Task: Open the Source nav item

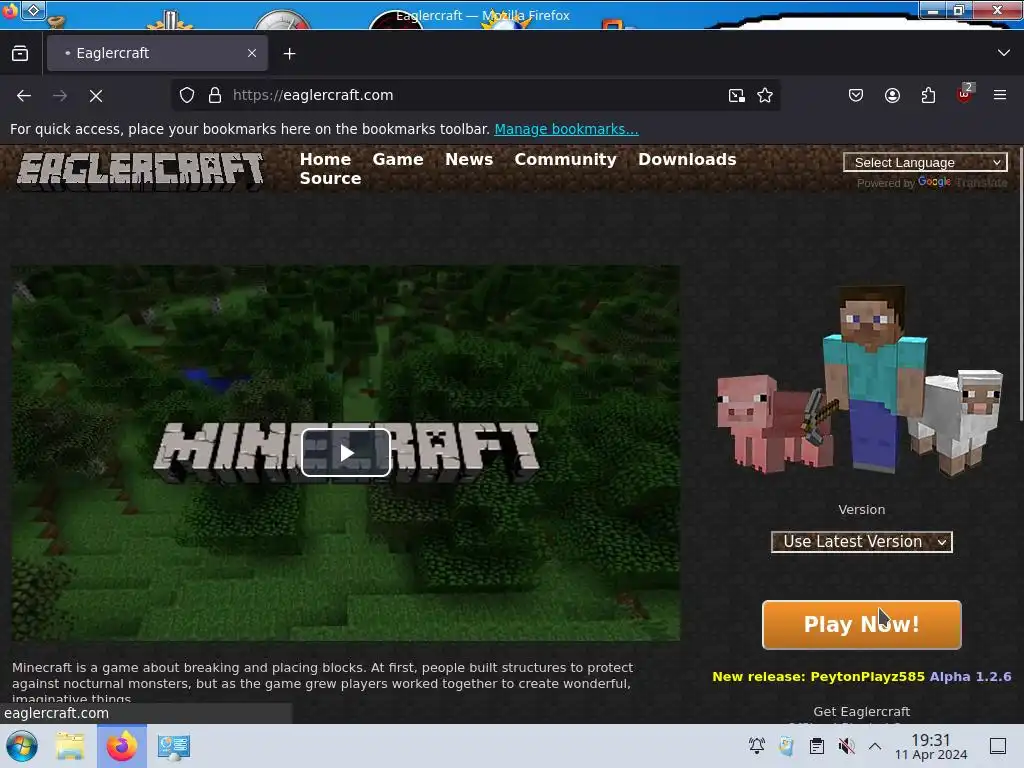Action: [330, 178]
